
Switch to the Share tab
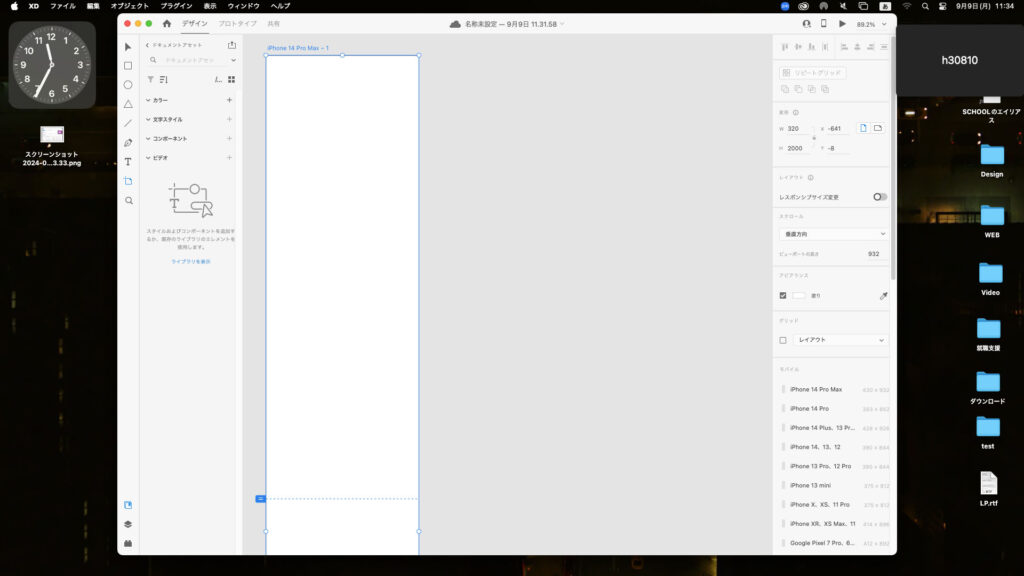[x=274, y=24]
